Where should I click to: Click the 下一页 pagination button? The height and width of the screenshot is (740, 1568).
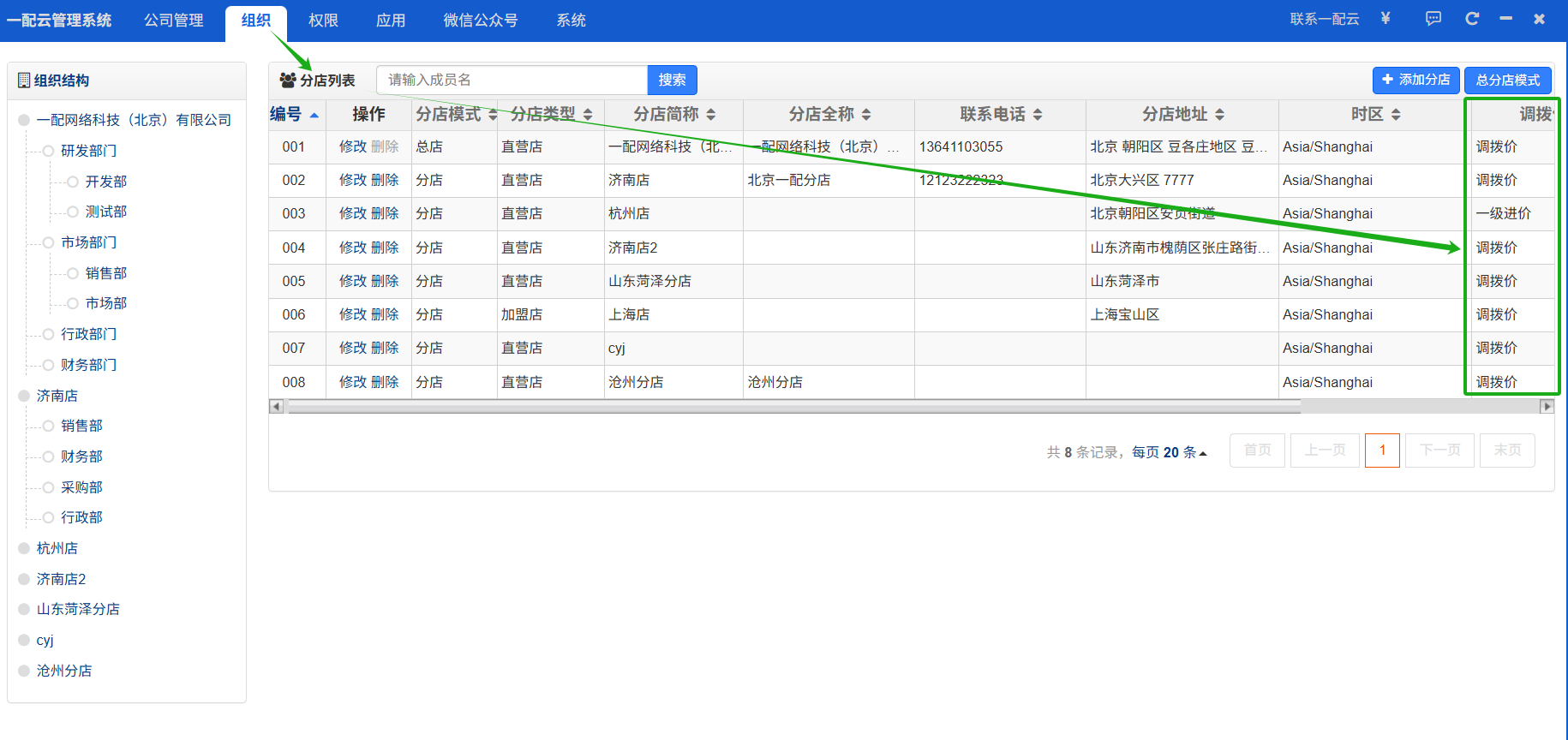click(x=1440, y=451)
